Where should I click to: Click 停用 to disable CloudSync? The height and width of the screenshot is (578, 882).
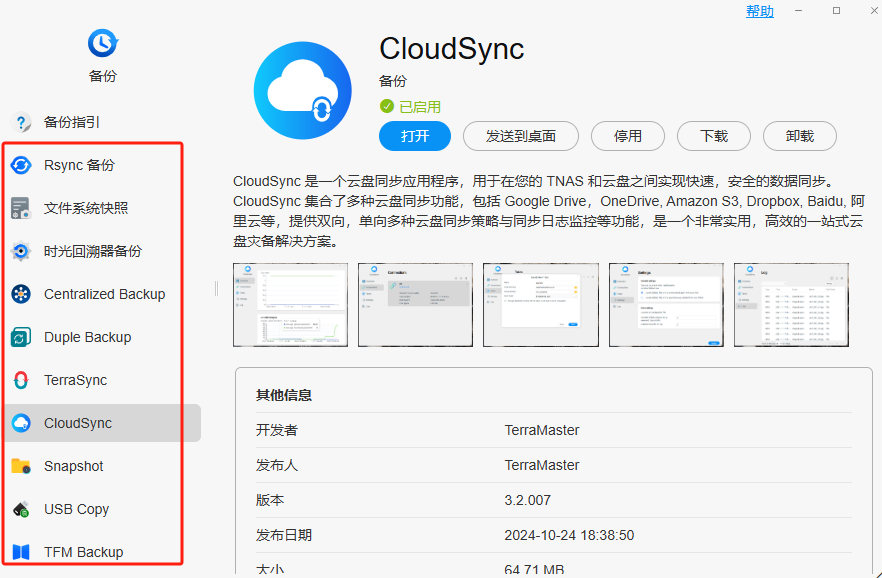pos(627,136)
